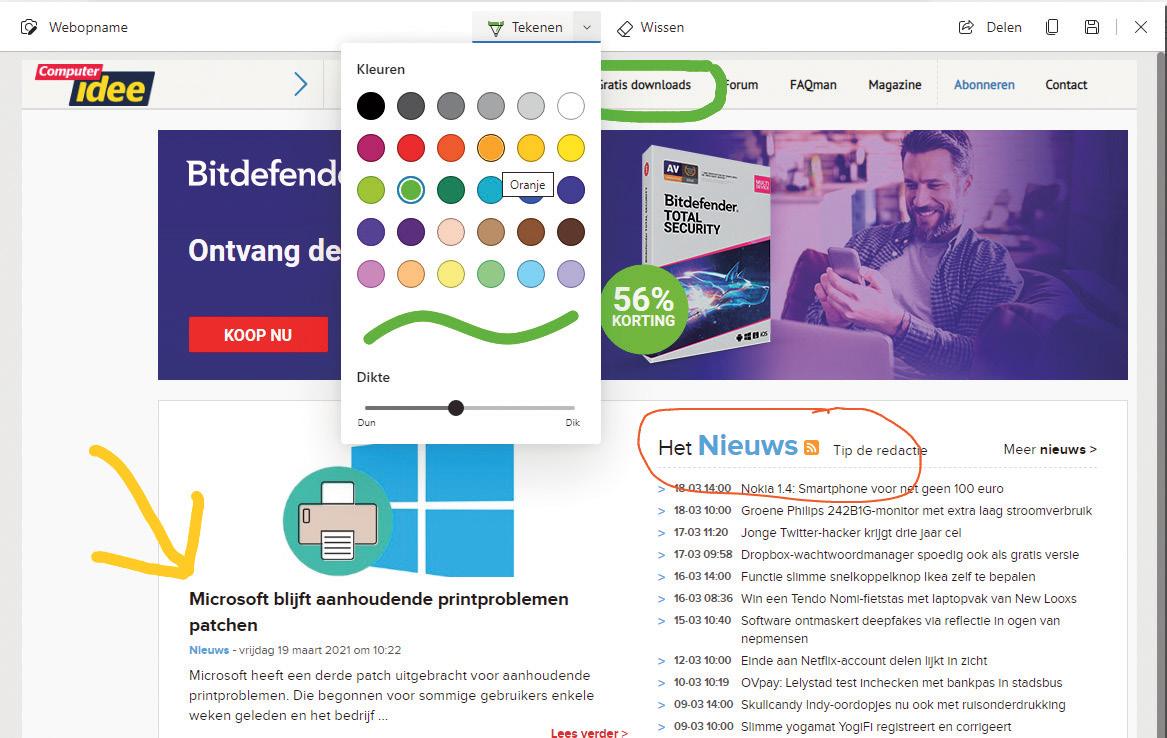This screenshot has height=738, width=1167.
Task: Pick the black color swatch
Action: click(371, 106)
